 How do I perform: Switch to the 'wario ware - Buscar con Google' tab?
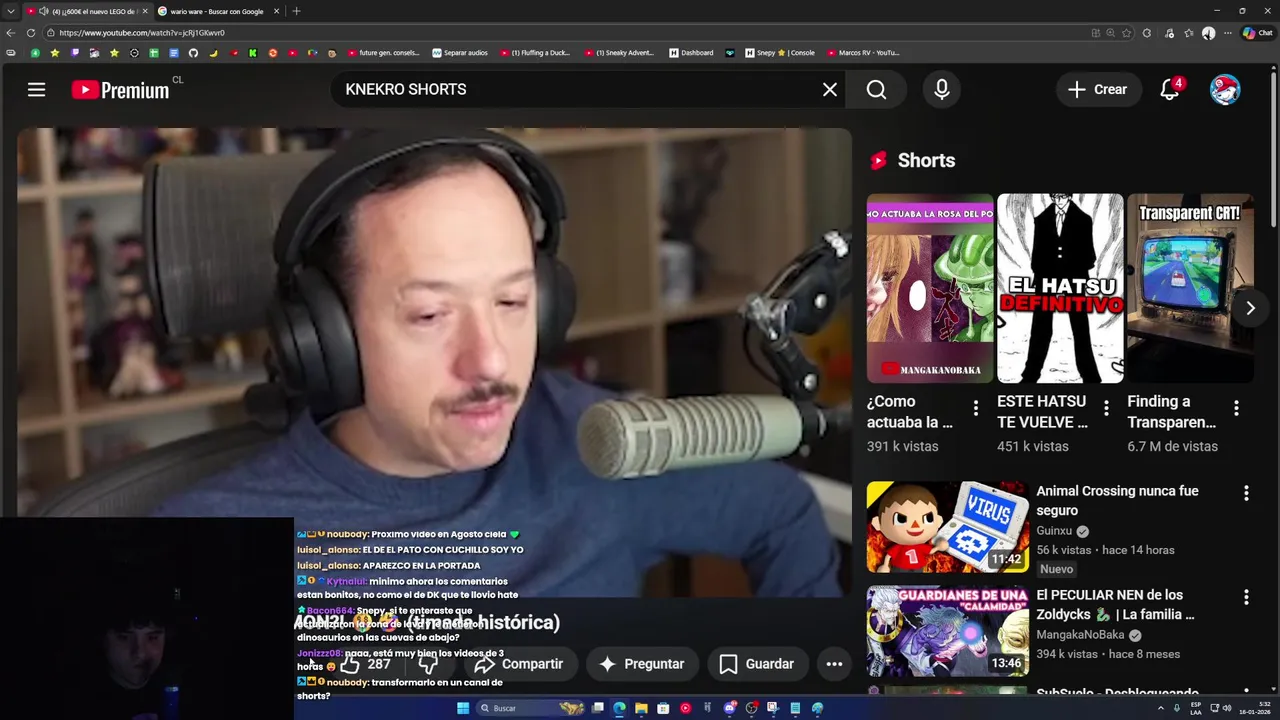[x=216, y=11]
